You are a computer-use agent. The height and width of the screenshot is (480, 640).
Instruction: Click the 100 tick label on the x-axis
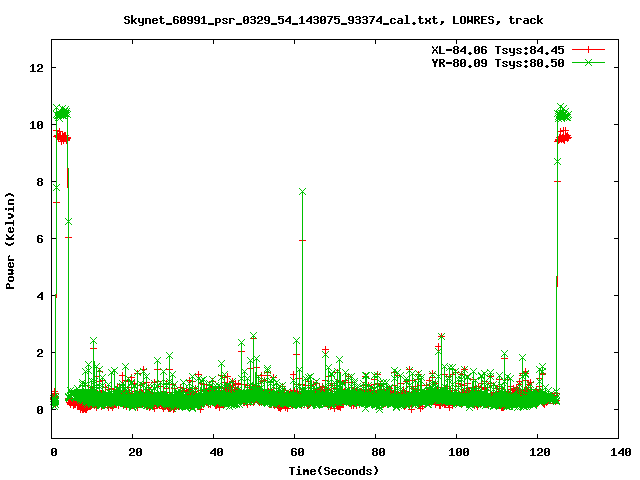[456, 452]
